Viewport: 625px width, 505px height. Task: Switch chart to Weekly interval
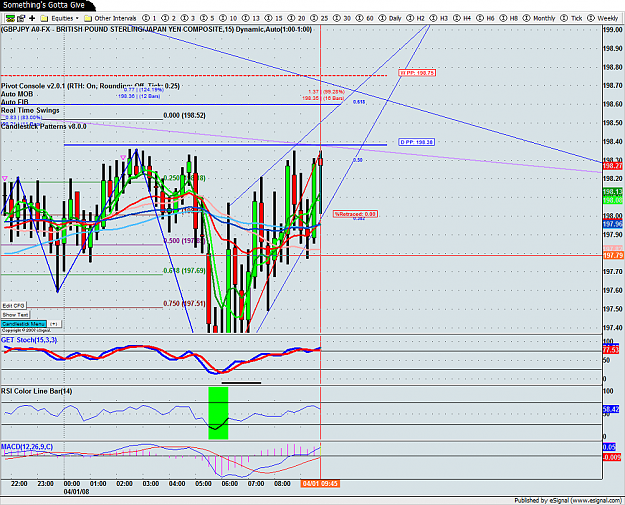[602, 18]
